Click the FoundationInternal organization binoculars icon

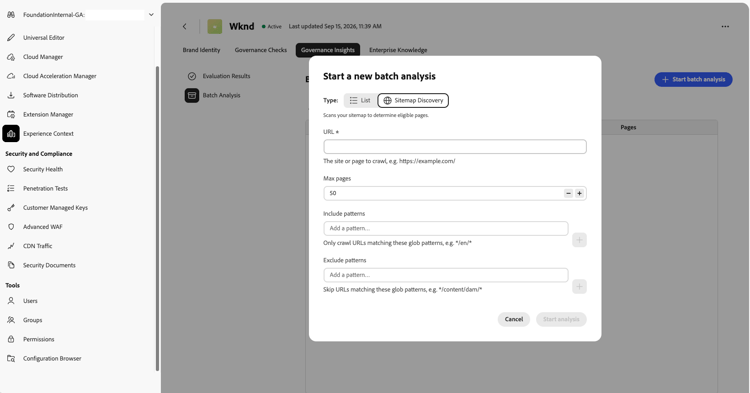[11, 15]
